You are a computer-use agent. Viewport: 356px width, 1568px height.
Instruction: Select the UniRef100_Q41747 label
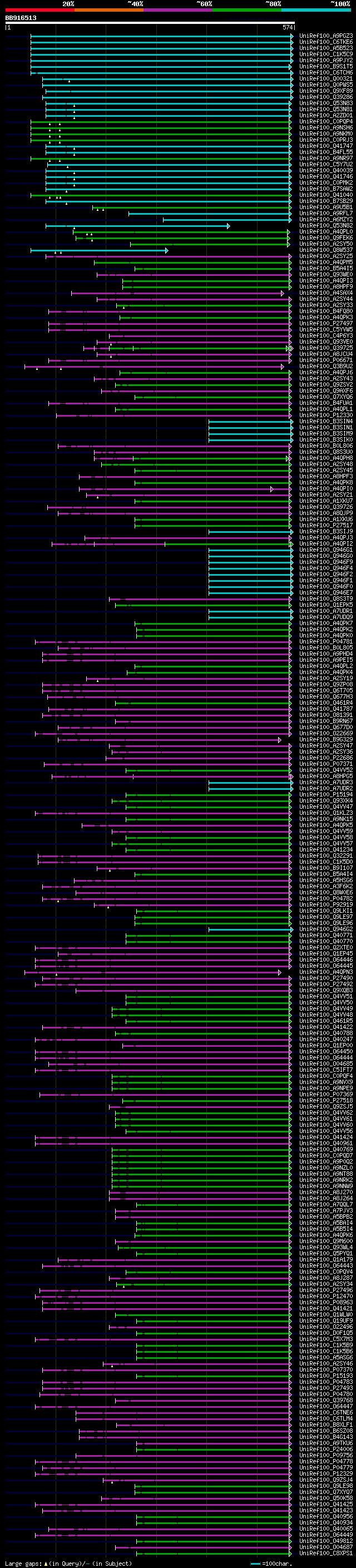tap(325, 146)
